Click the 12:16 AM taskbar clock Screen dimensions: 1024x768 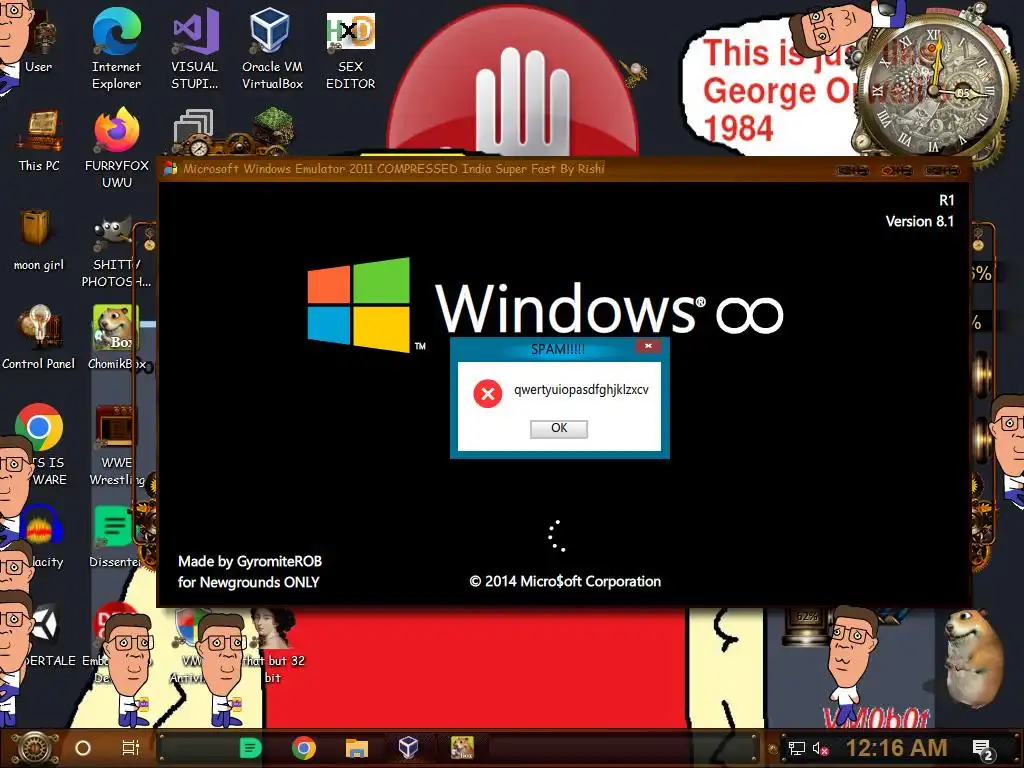pos(896,748)
